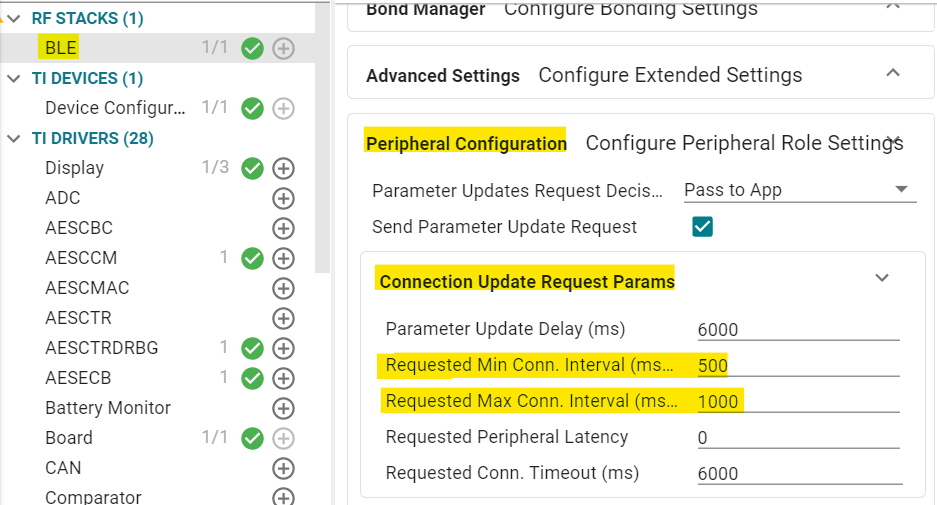Add another AESCCM instance
This screenshot has width=937, height=505.
click(x=283, y=258)
